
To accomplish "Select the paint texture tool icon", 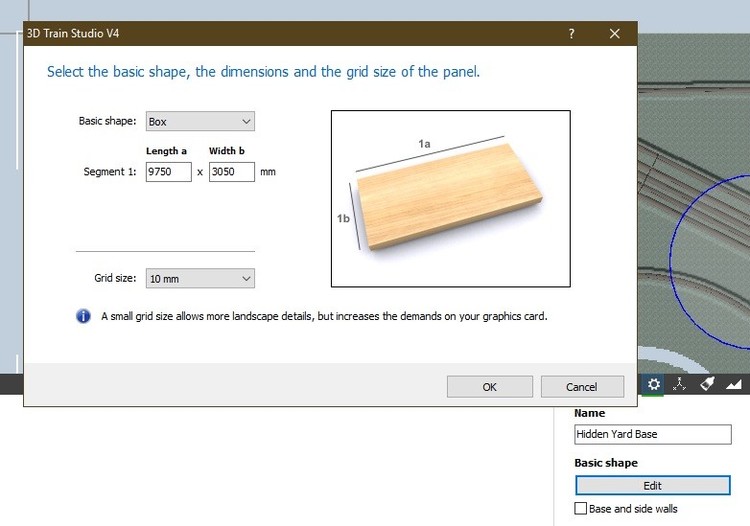I will 707,384.
